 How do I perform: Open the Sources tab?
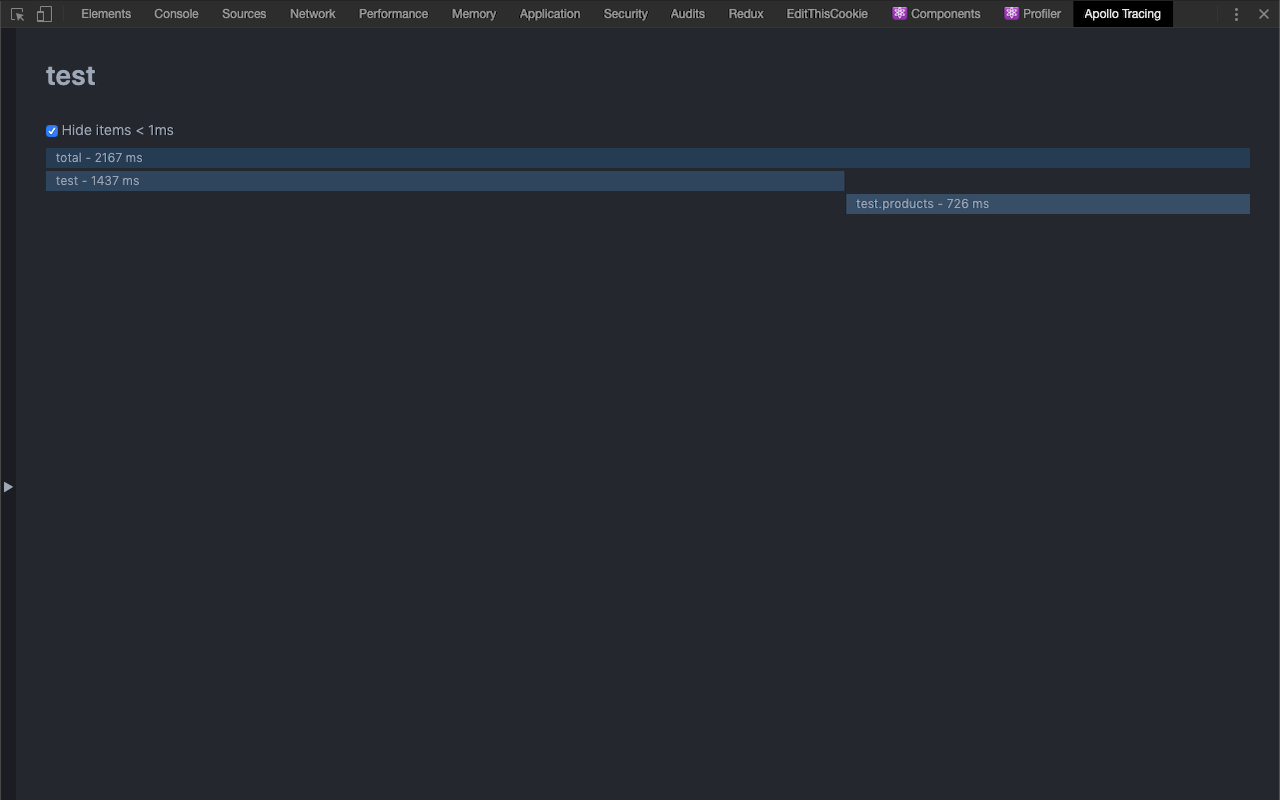(244, 14)
